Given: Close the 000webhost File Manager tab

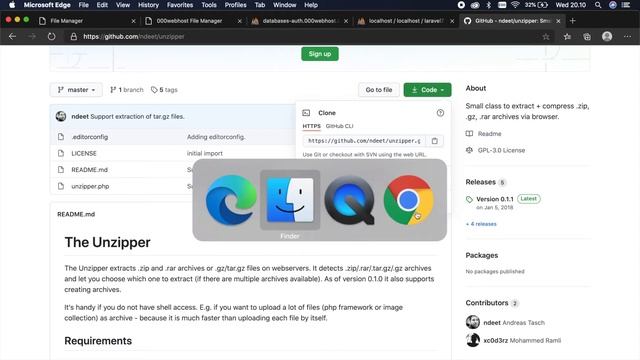Looking at the screenshot, I should [x=240, y=21].
